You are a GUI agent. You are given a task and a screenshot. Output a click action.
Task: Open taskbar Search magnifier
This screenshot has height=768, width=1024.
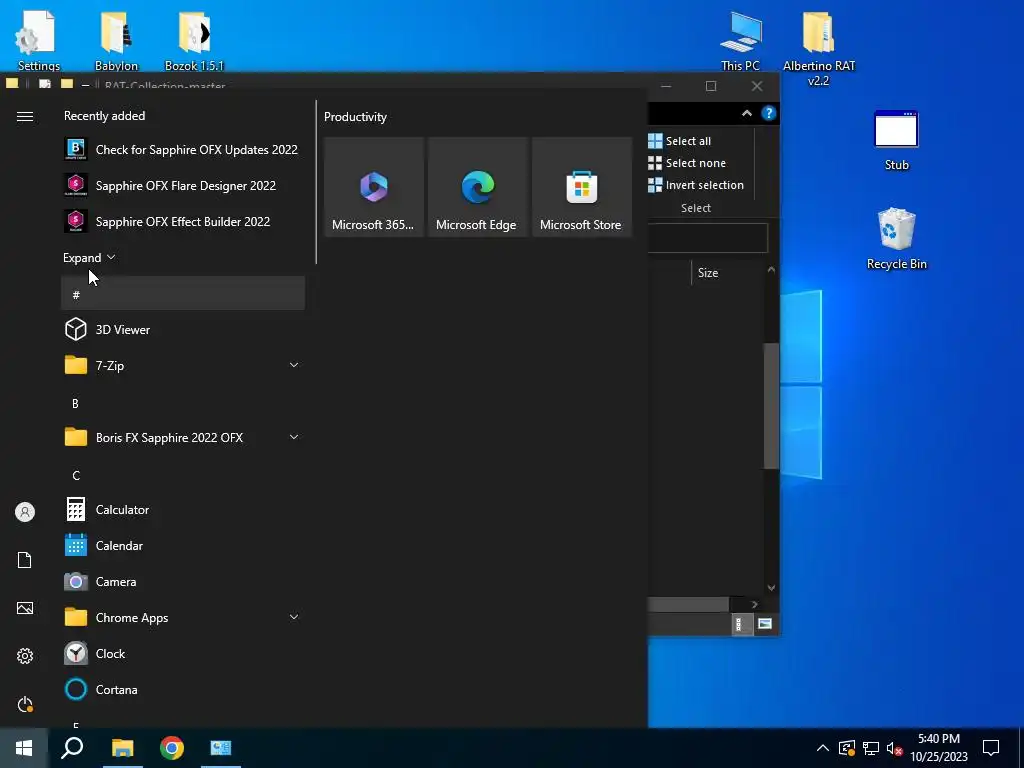[72, 748]
